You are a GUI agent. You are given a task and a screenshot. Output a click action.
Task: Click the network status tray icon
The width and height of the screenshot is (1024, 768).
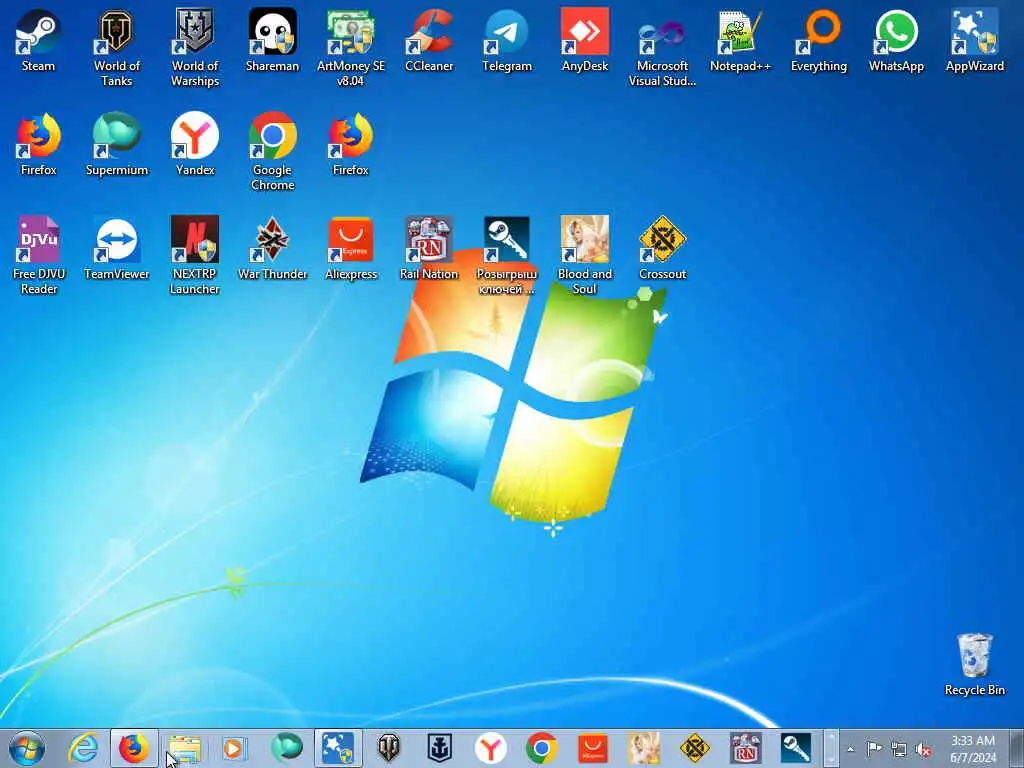click(x=899, y=750)
